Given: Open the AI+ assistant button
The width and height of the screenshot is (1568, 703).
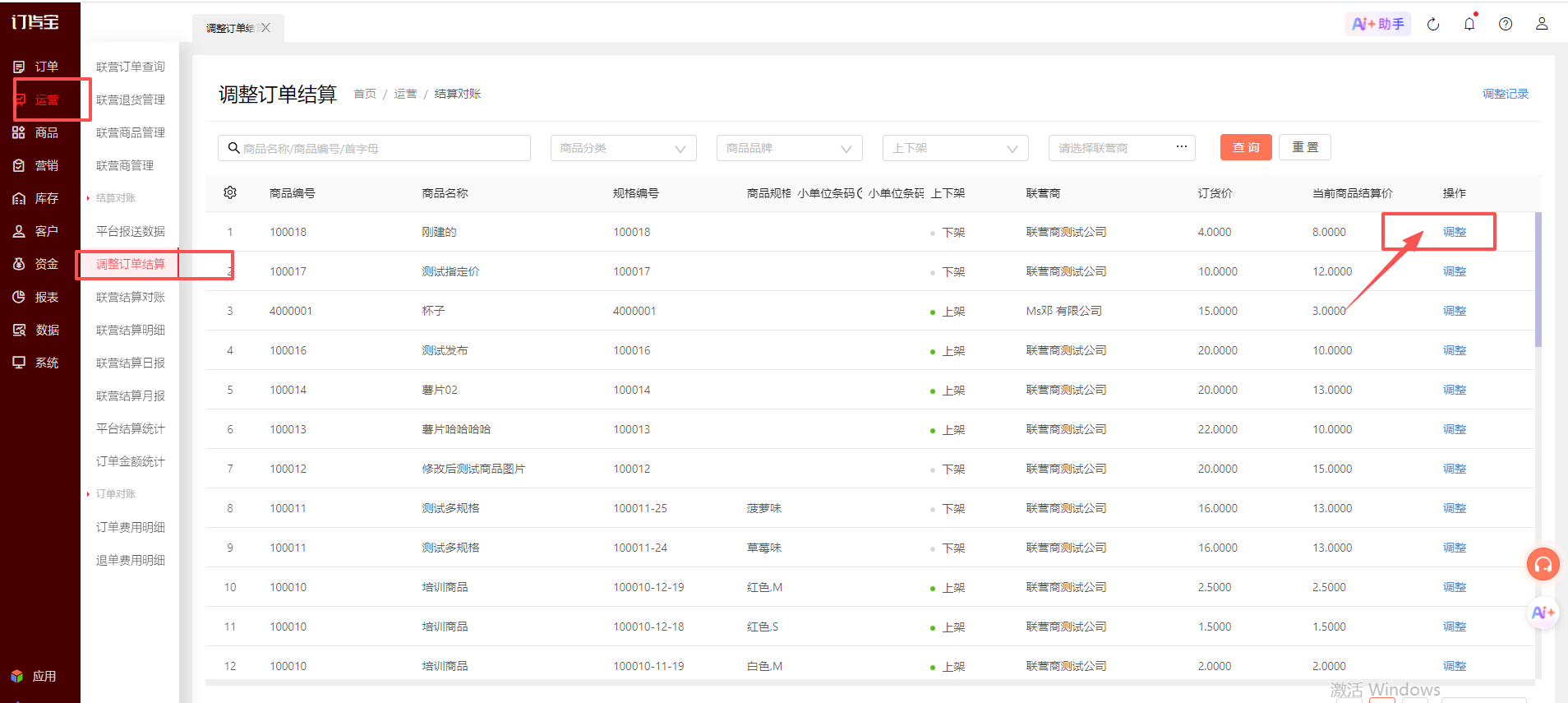Looking at the screenshot, I should coord(1378,24).
